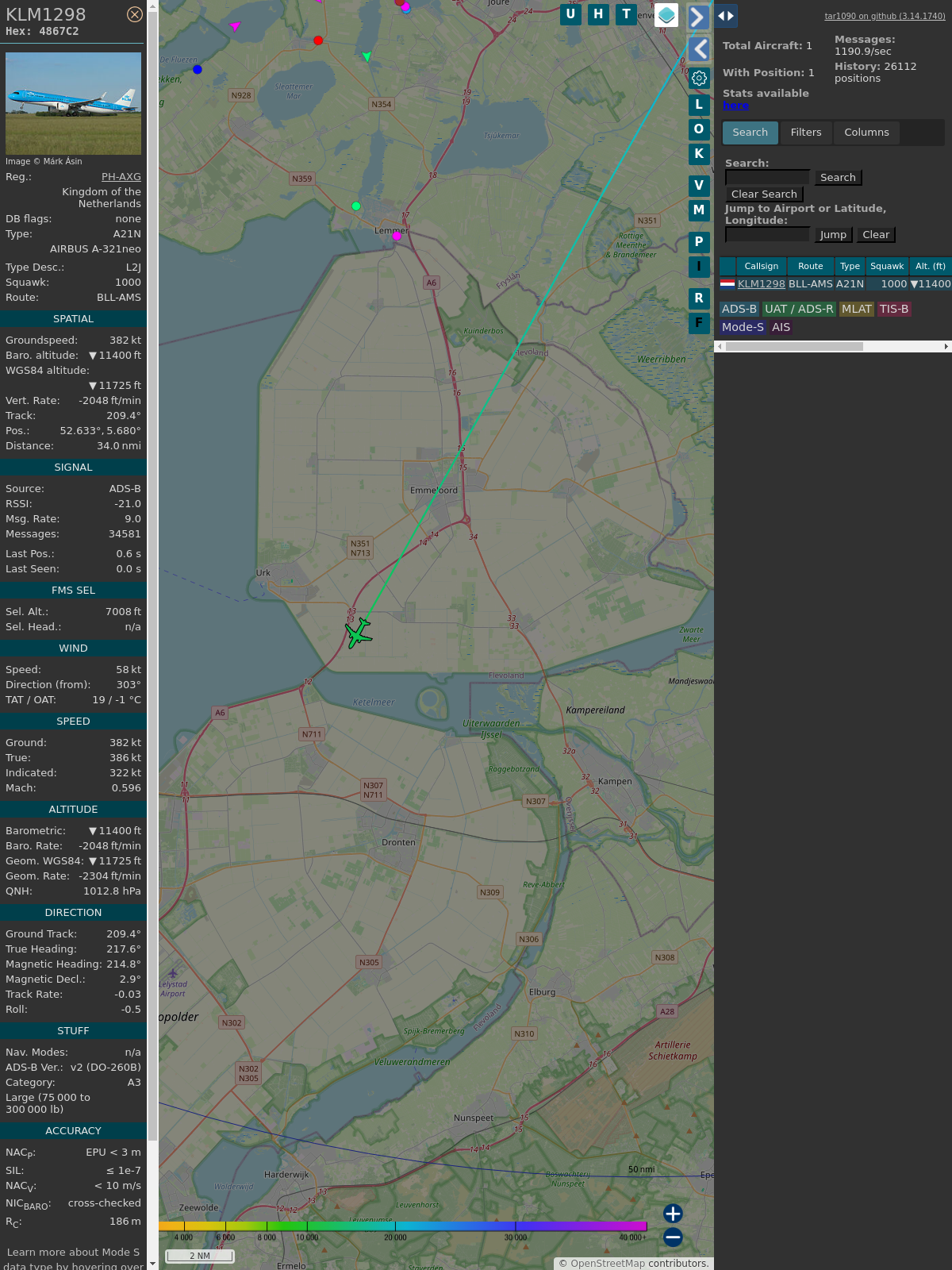Switch to the Filters tab
Screen dimensions: 952x1270
coord(806,133)
